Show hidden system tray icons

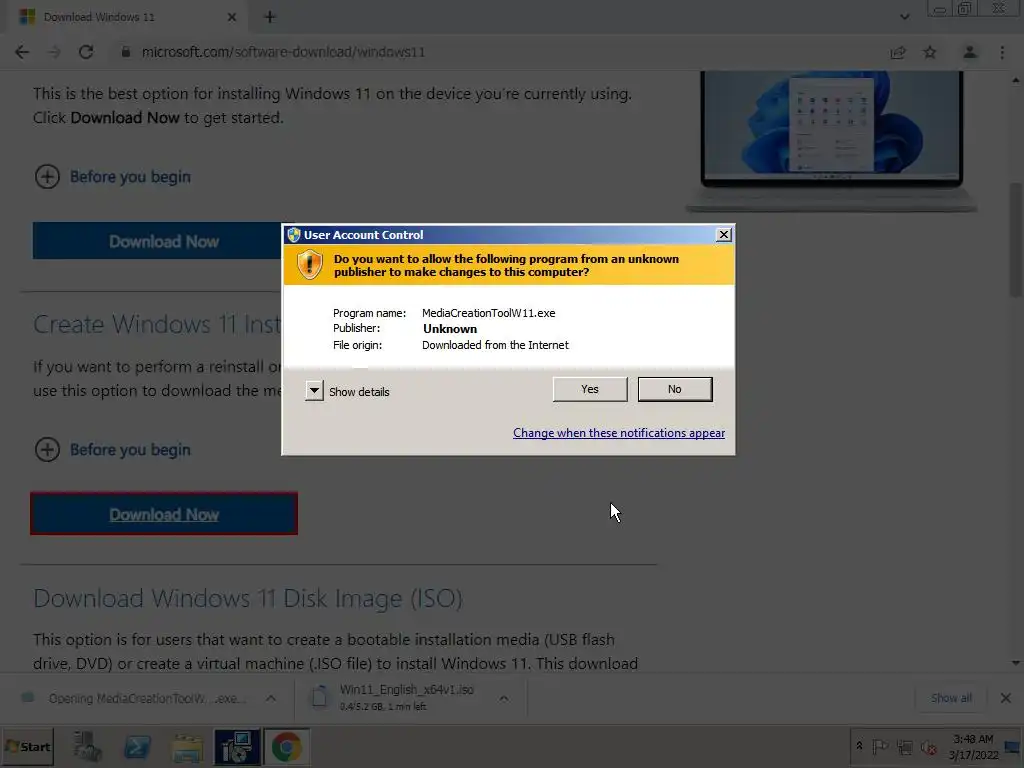(859, 746)
